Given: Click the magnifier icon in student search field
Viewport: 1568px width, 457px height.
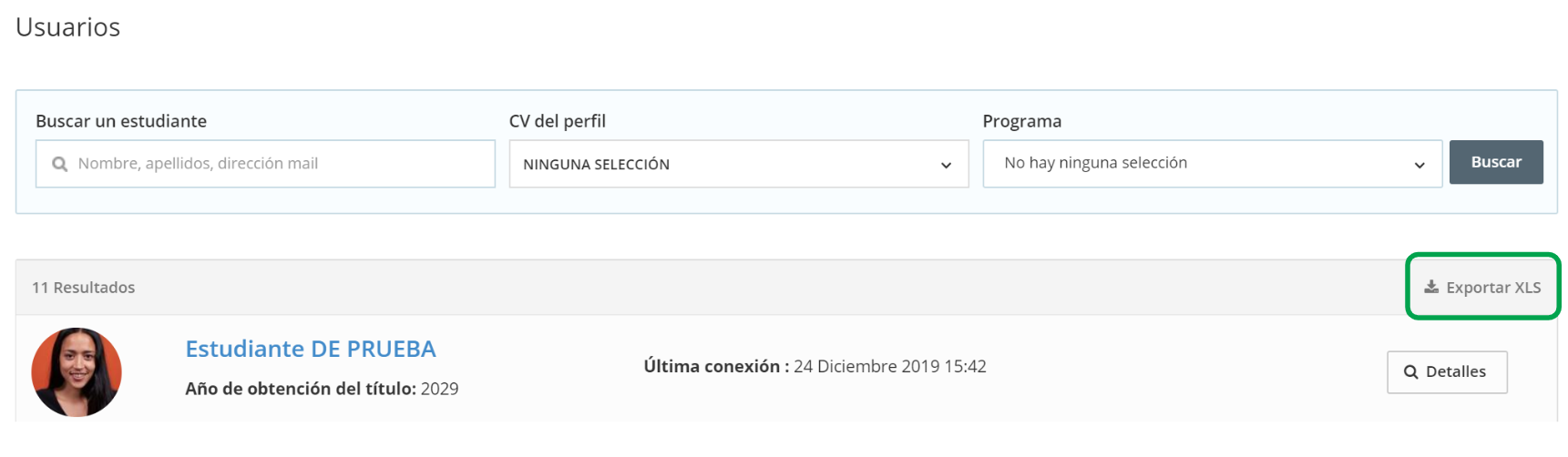Looking at the screenshot, I should (60, 164).
